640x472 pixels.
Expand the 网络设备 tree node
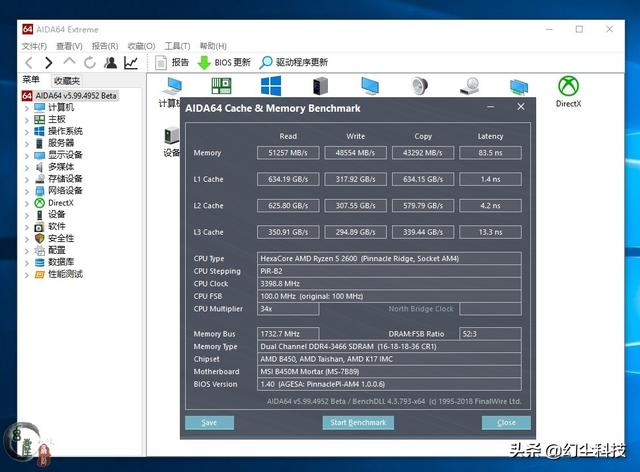pos(27,191)
